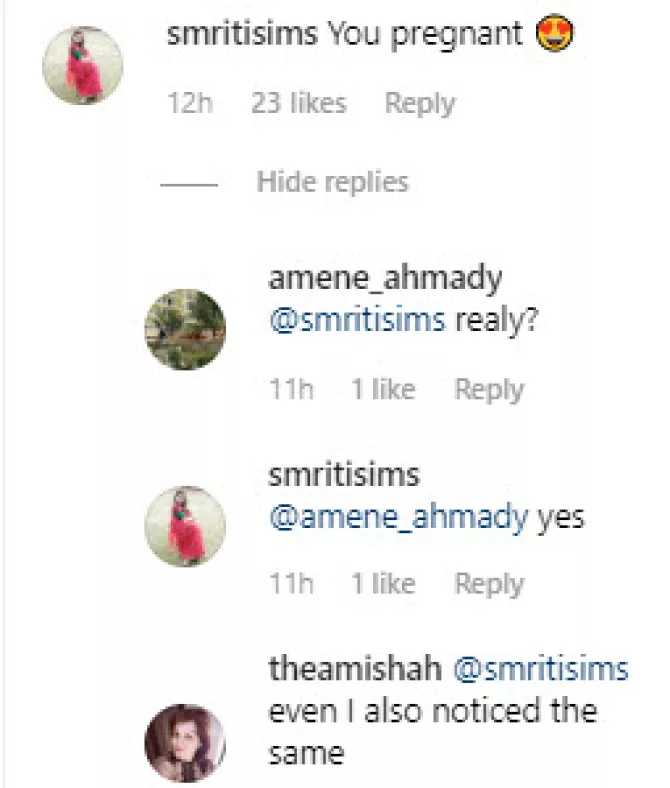Image resolution: width=670 pixels, height=788 pixels.
Task: Collapse thread with Hide replies
Action: (332, 182)
